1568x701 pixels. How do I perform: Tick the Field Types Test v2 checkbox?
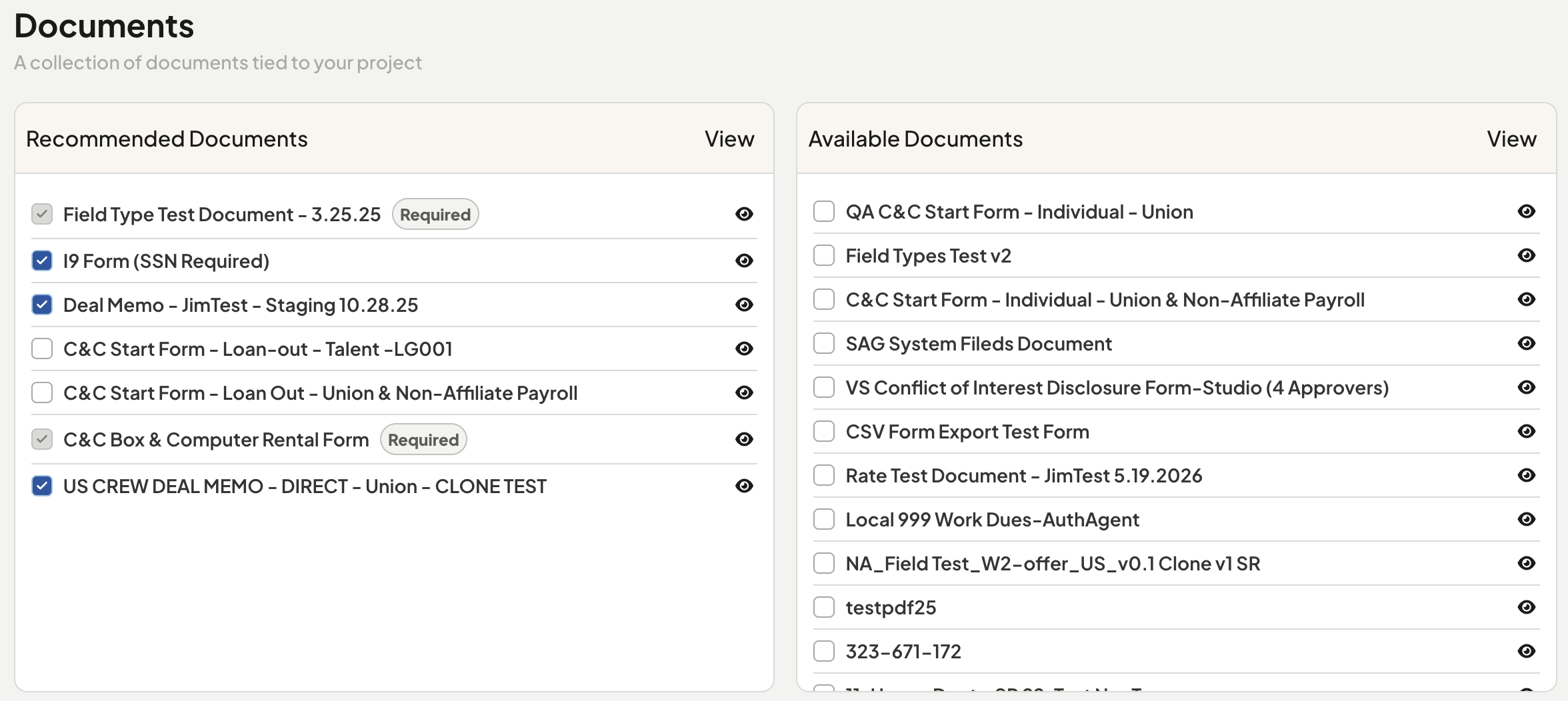click(x=824, y=255)
